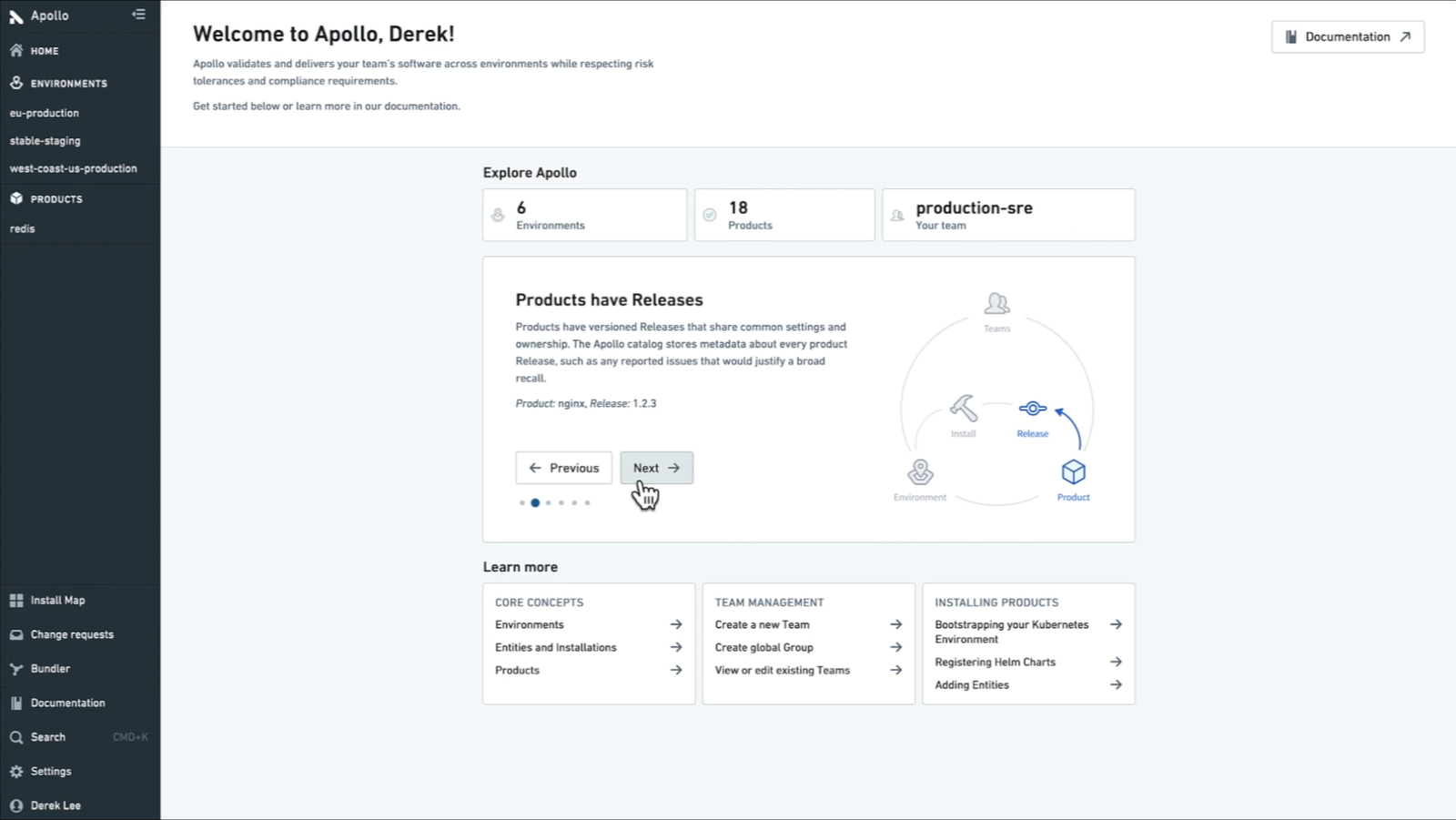Open Install Map from the sidebar

[x=56, y=600]
